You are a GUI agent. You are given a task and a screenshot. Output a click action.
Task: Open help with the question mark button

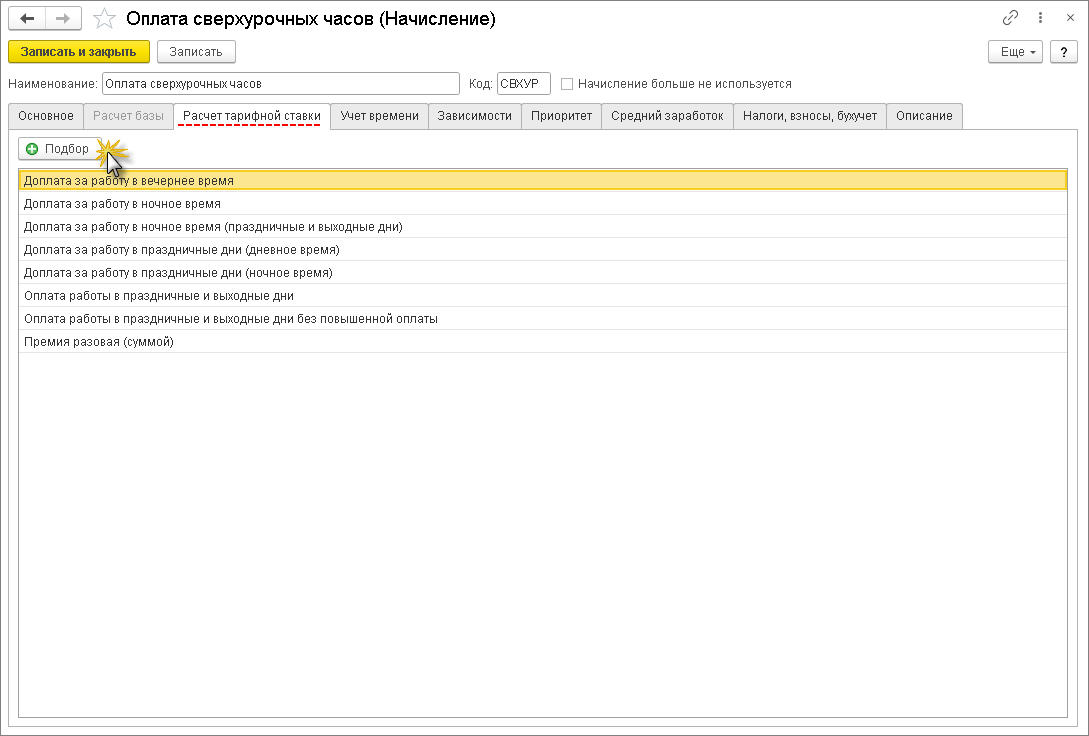coord(1063,52)
